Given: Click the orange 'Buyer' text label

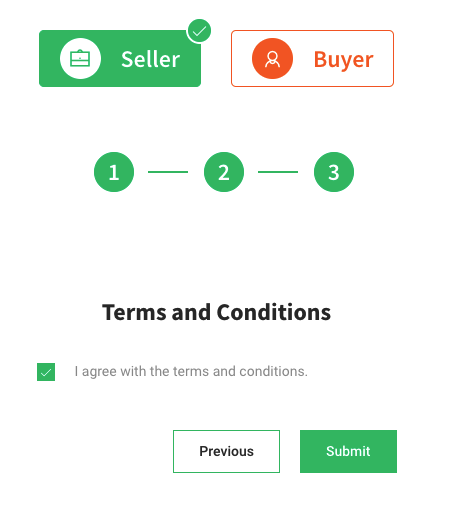Looking at the screenshot, I should 343,60.
